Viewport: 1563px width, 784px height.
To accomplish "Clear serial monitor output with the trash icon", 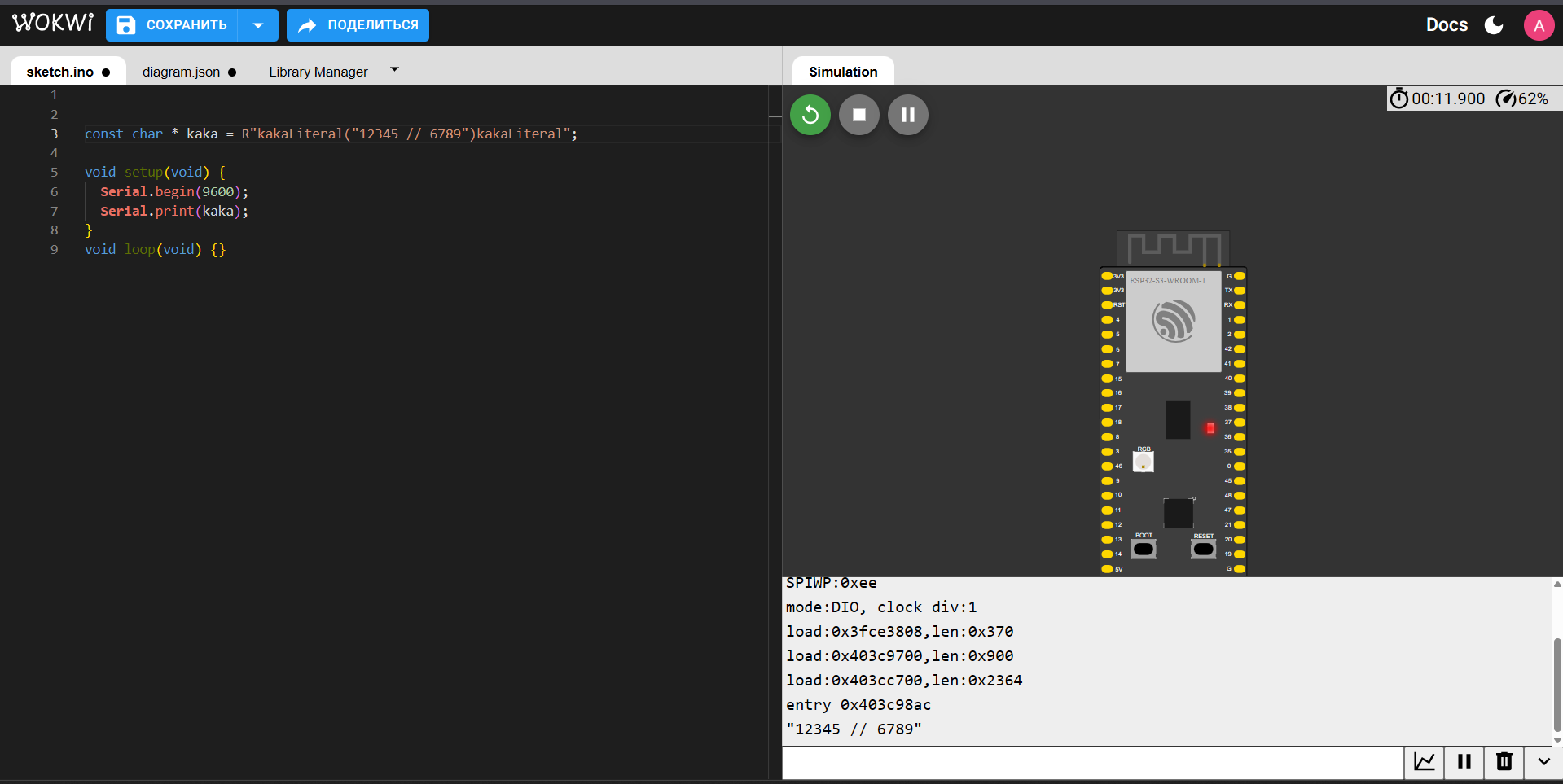I will [1504, 762].
